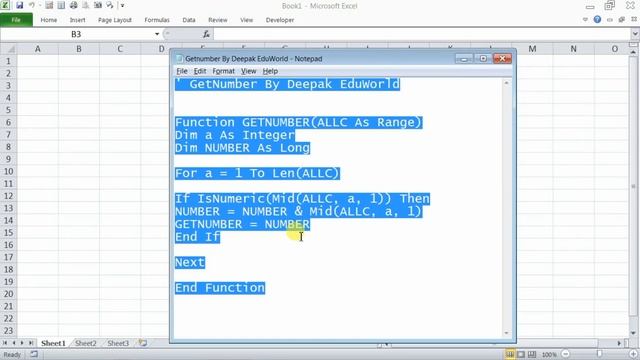Click the Excel Help question mark icon
Image resolution: width=640 pixels, height=360 pixels.
597,19
